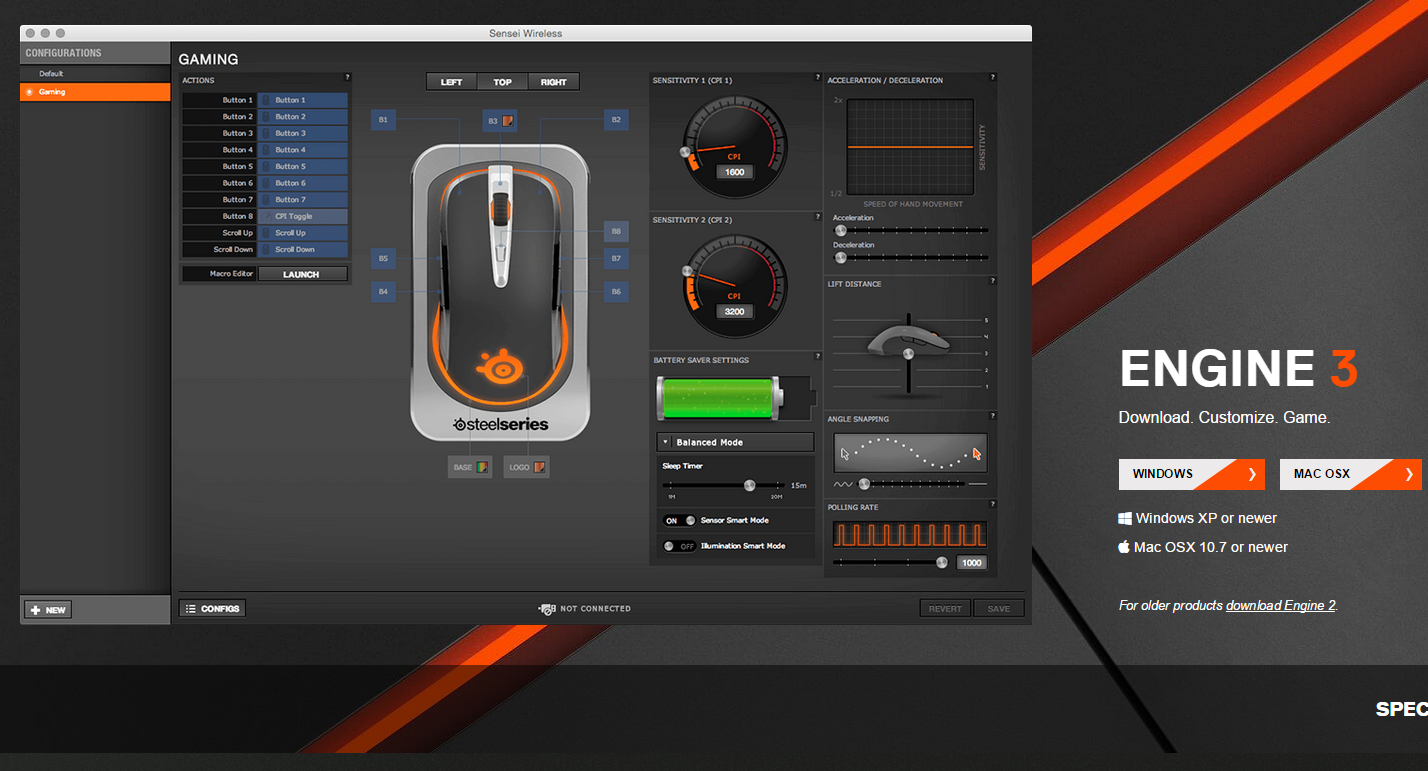The width and height of the screenshot is (1428, 771).
Task: Click the Windows logo icon
Action: pos(1125,518)
